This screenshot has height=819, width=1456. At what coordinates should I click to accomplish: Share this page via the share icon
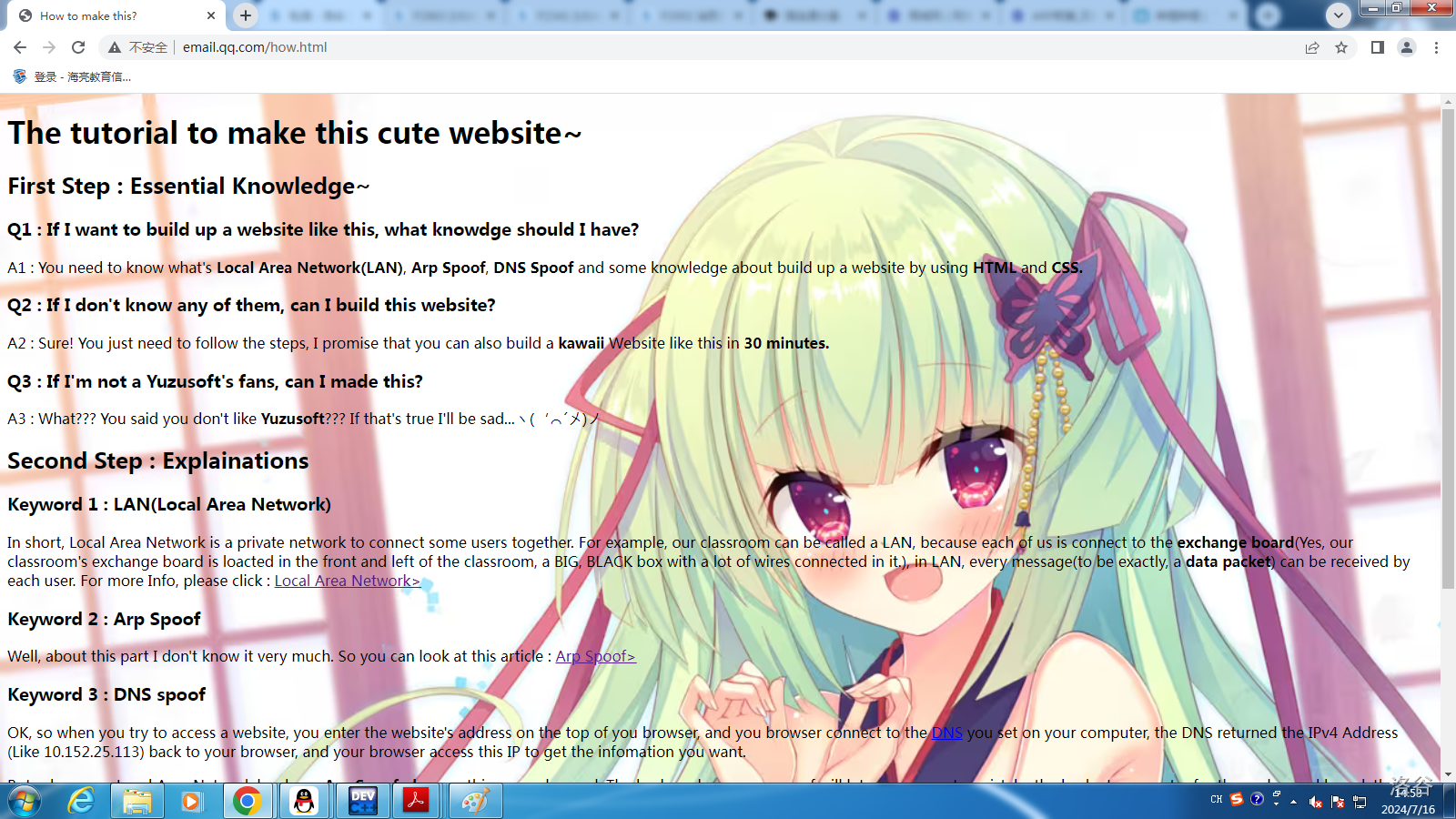click(x=1312, y=47)
